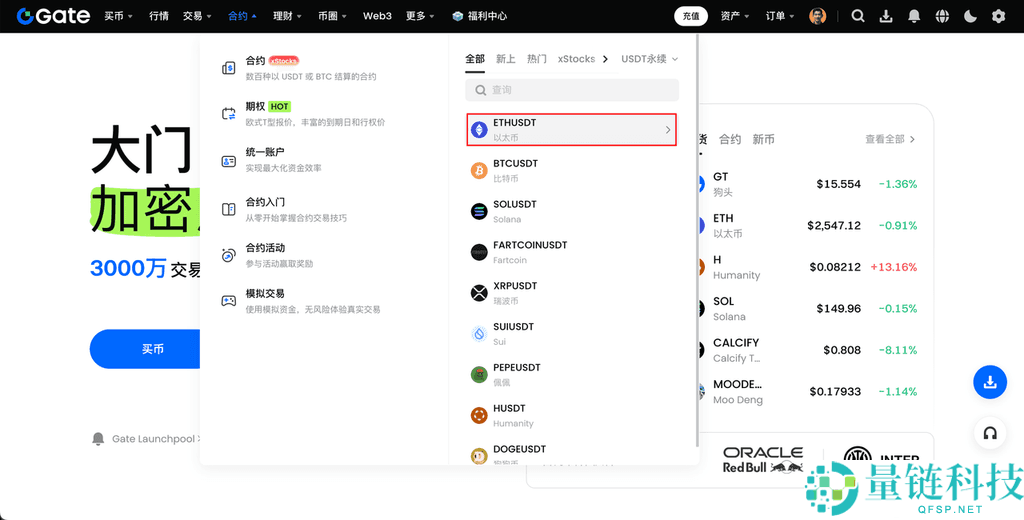
Task: Open the Gate Launchpool announcement link
Action: (154, 439)
